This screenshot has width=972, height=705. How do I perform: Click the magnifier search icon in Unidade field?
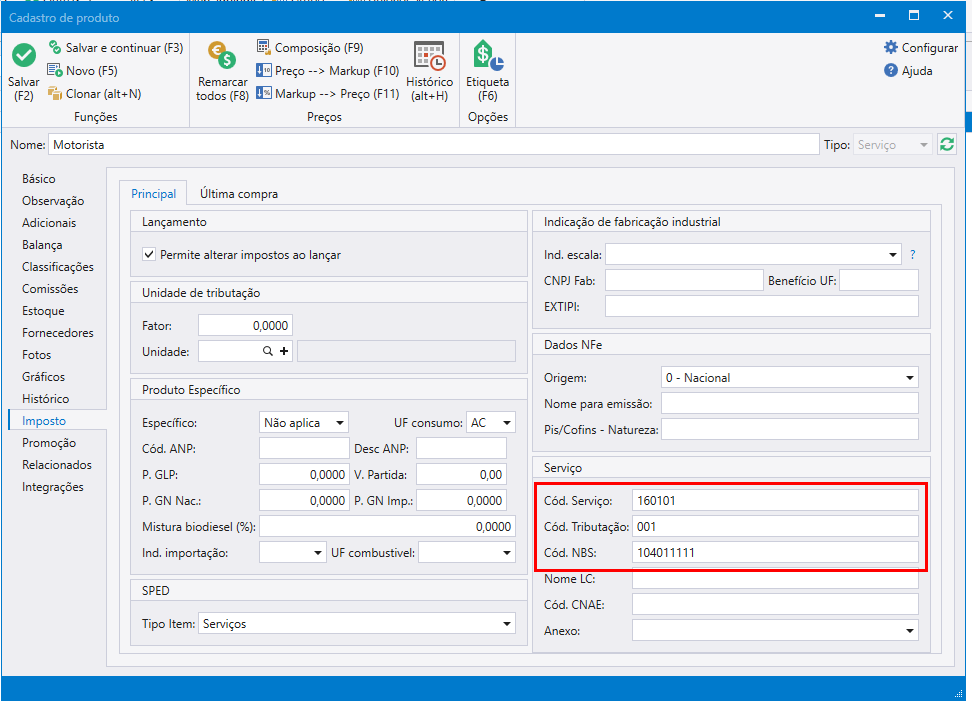tap(268, 351)
